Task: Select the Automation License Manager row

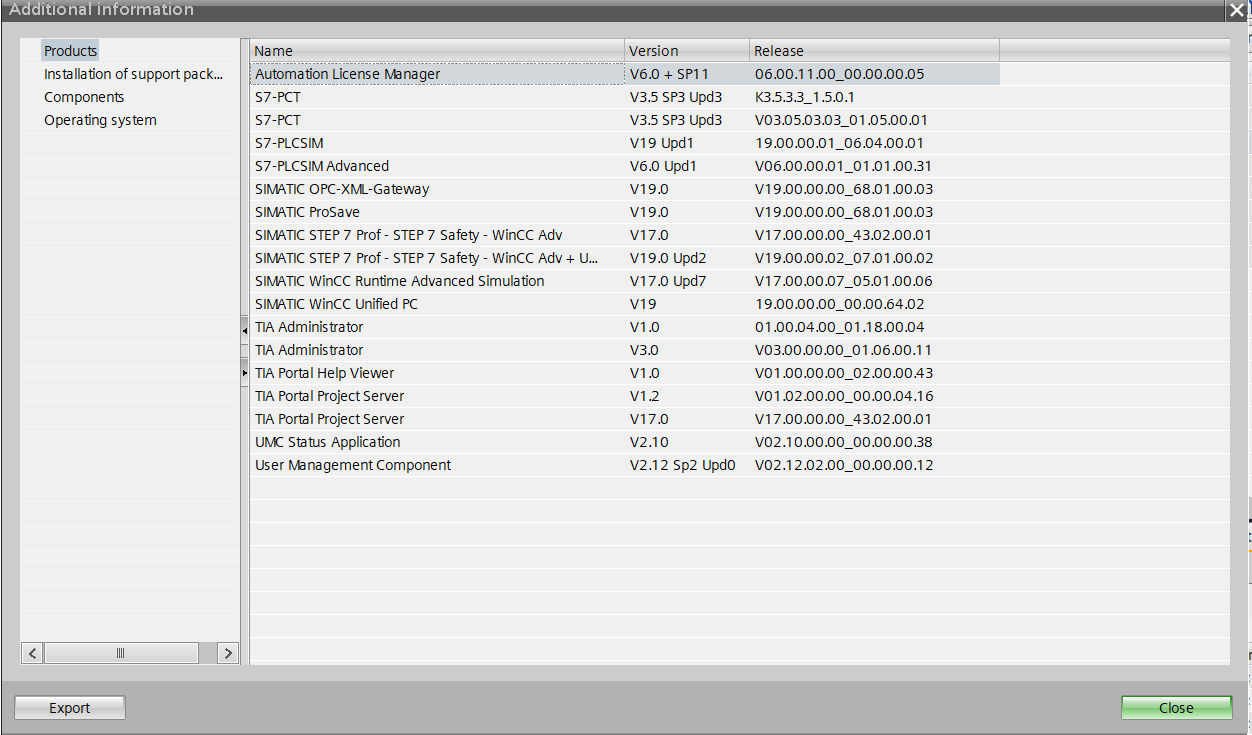Action: point(625,74)
